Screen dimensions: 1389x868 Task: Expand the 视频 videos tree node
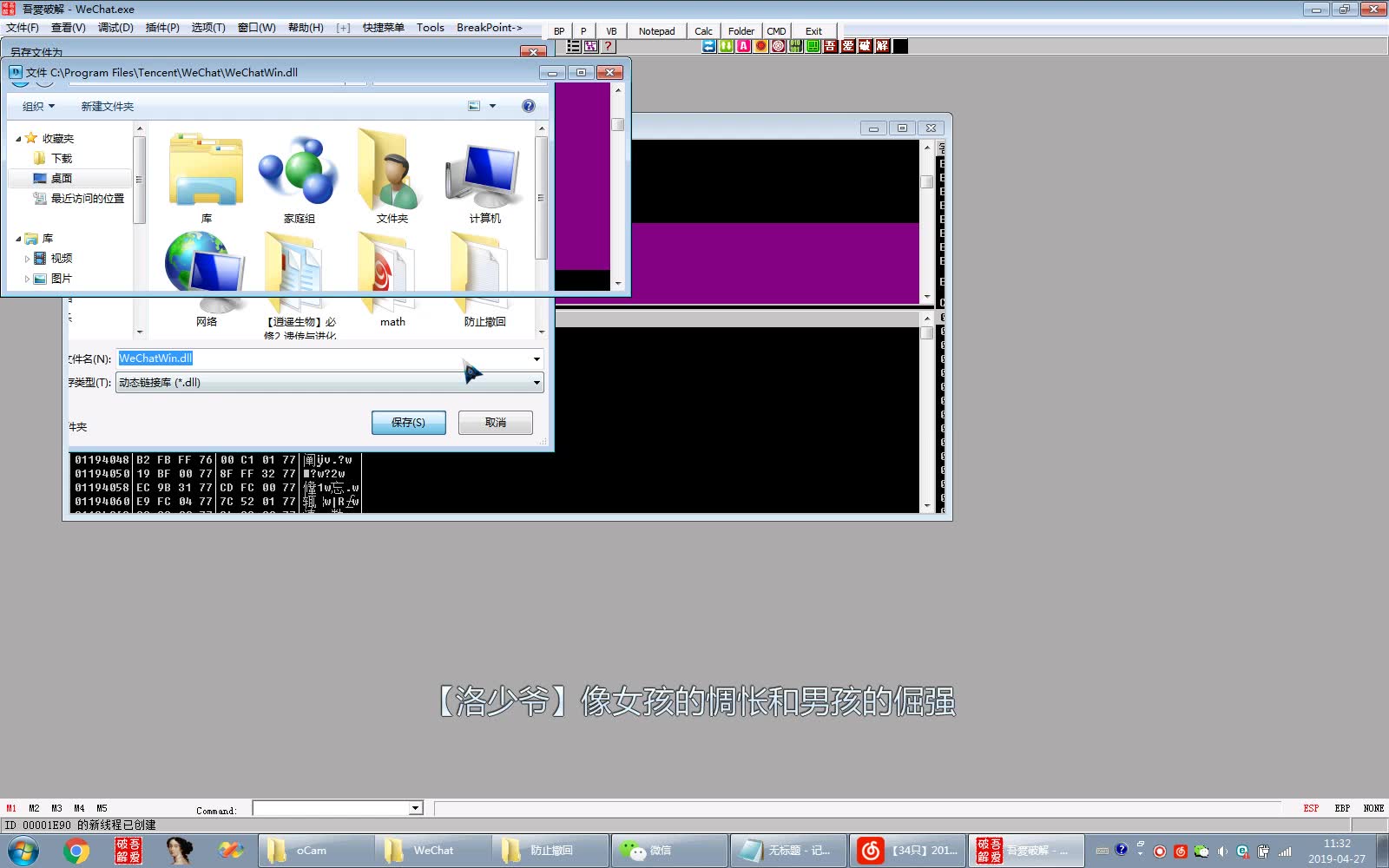(x=27, y=259)
